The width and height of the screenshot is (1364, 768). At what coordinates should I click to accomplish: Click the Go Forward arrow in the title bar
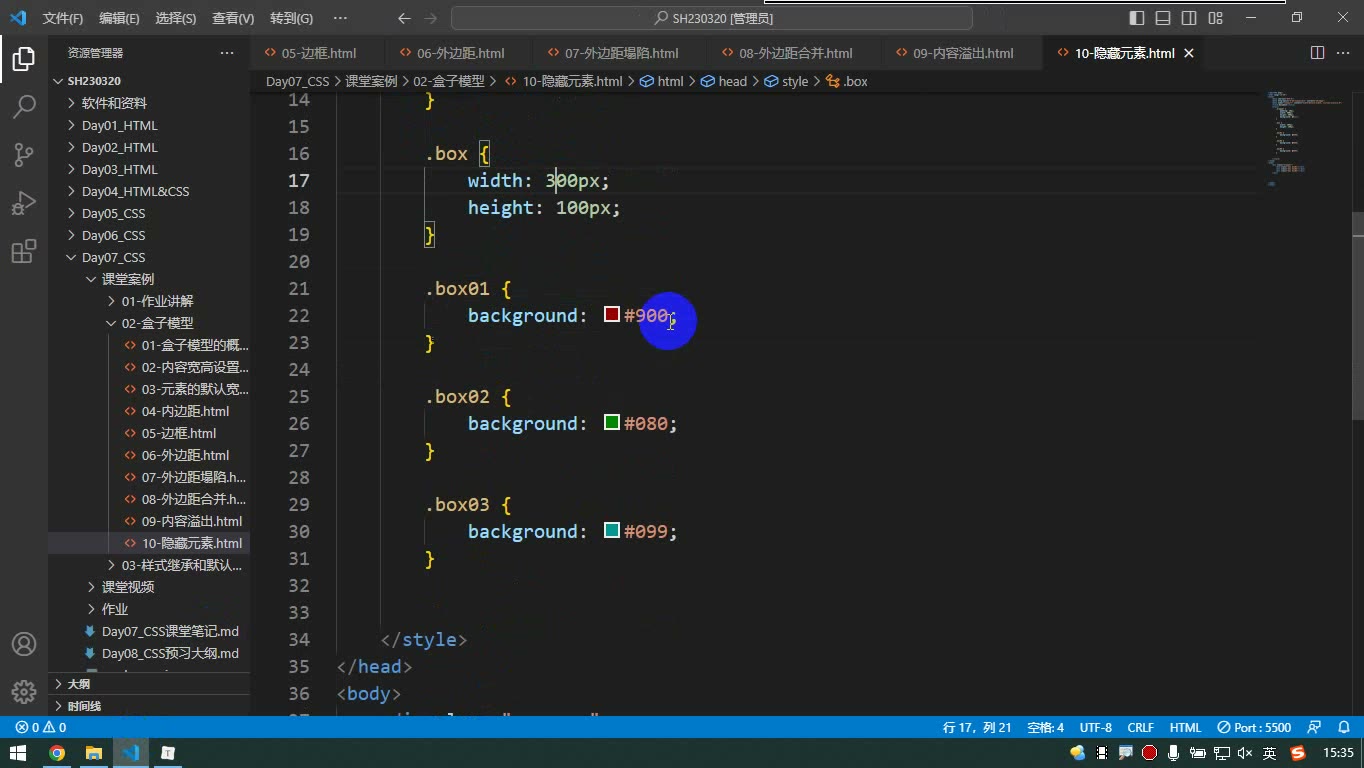430,18
